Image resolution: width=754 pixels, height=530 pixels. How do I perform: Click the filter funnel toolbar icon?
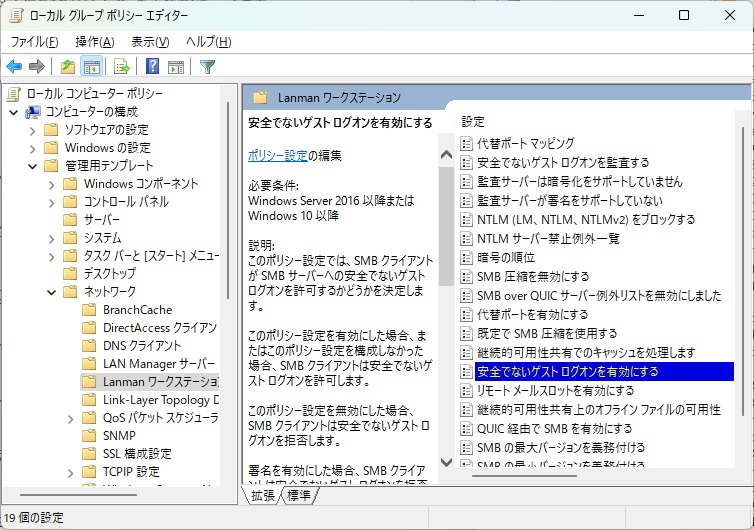[207, 67]
